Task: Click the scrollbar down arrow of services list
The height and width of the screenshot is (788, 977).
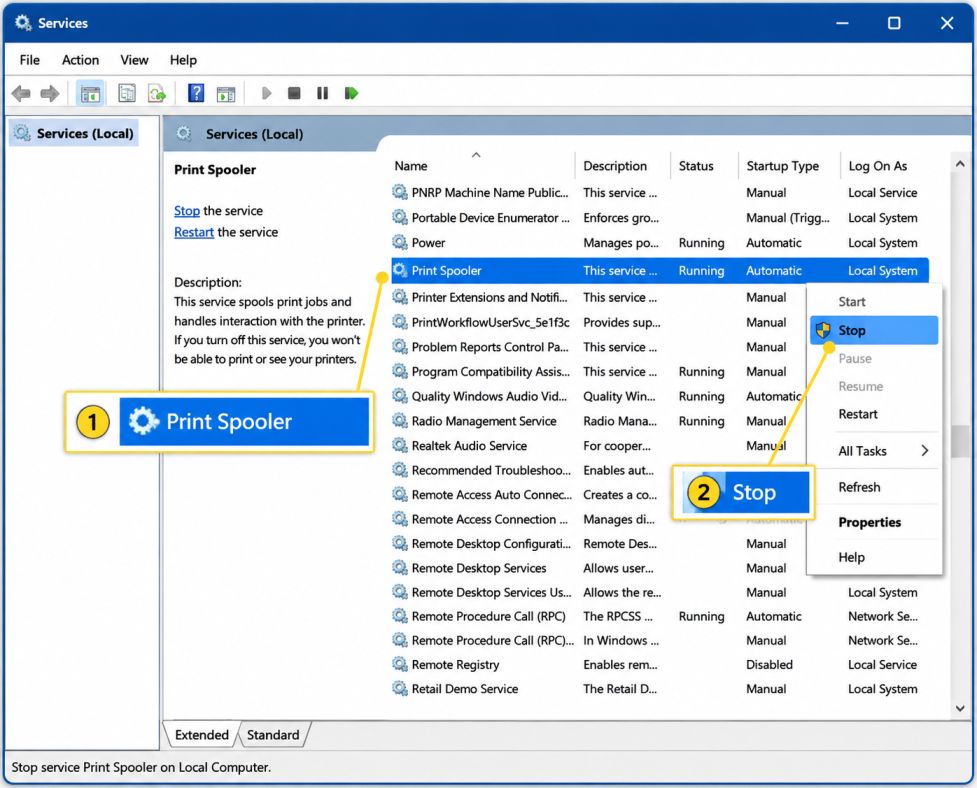Action: tap(960, 708)
